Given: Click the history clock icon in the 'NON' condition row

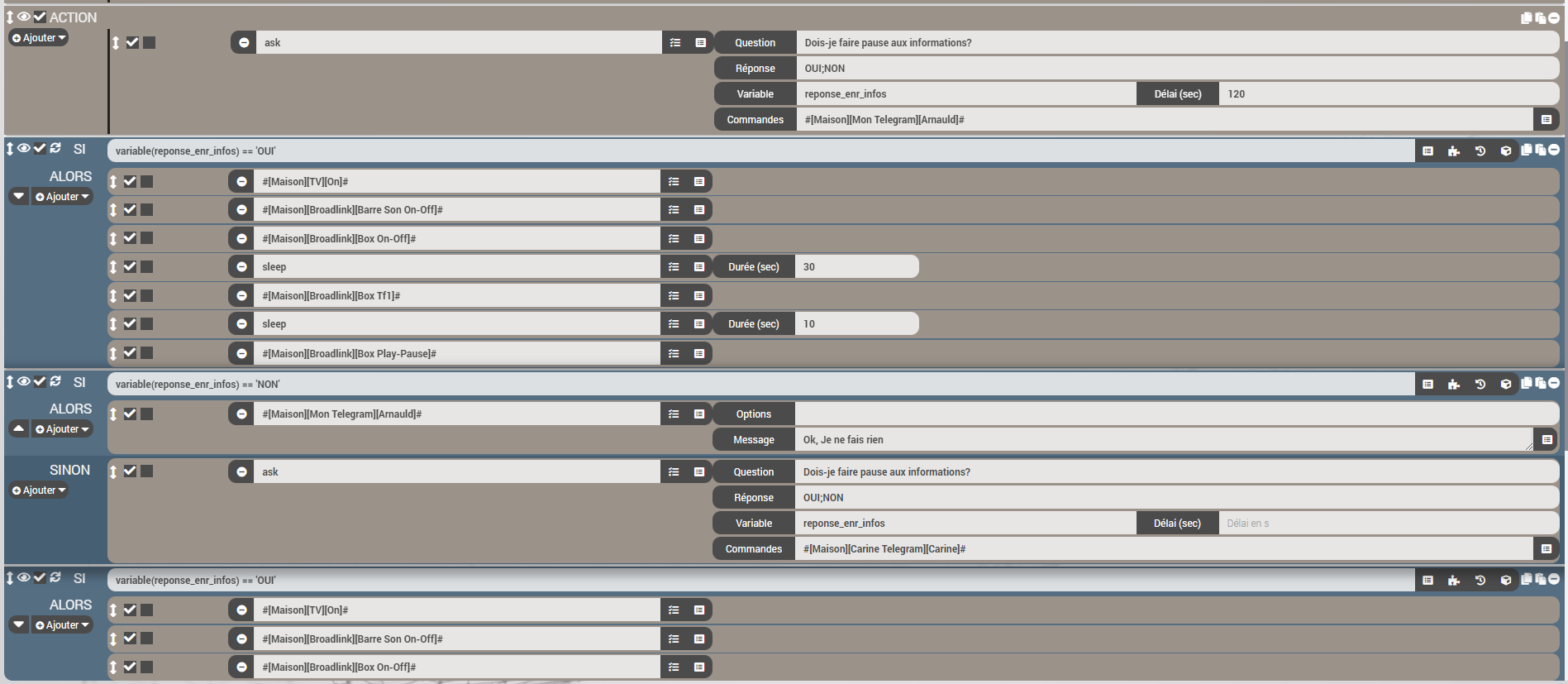Looking at the screenshot, I should (1480, 384).
